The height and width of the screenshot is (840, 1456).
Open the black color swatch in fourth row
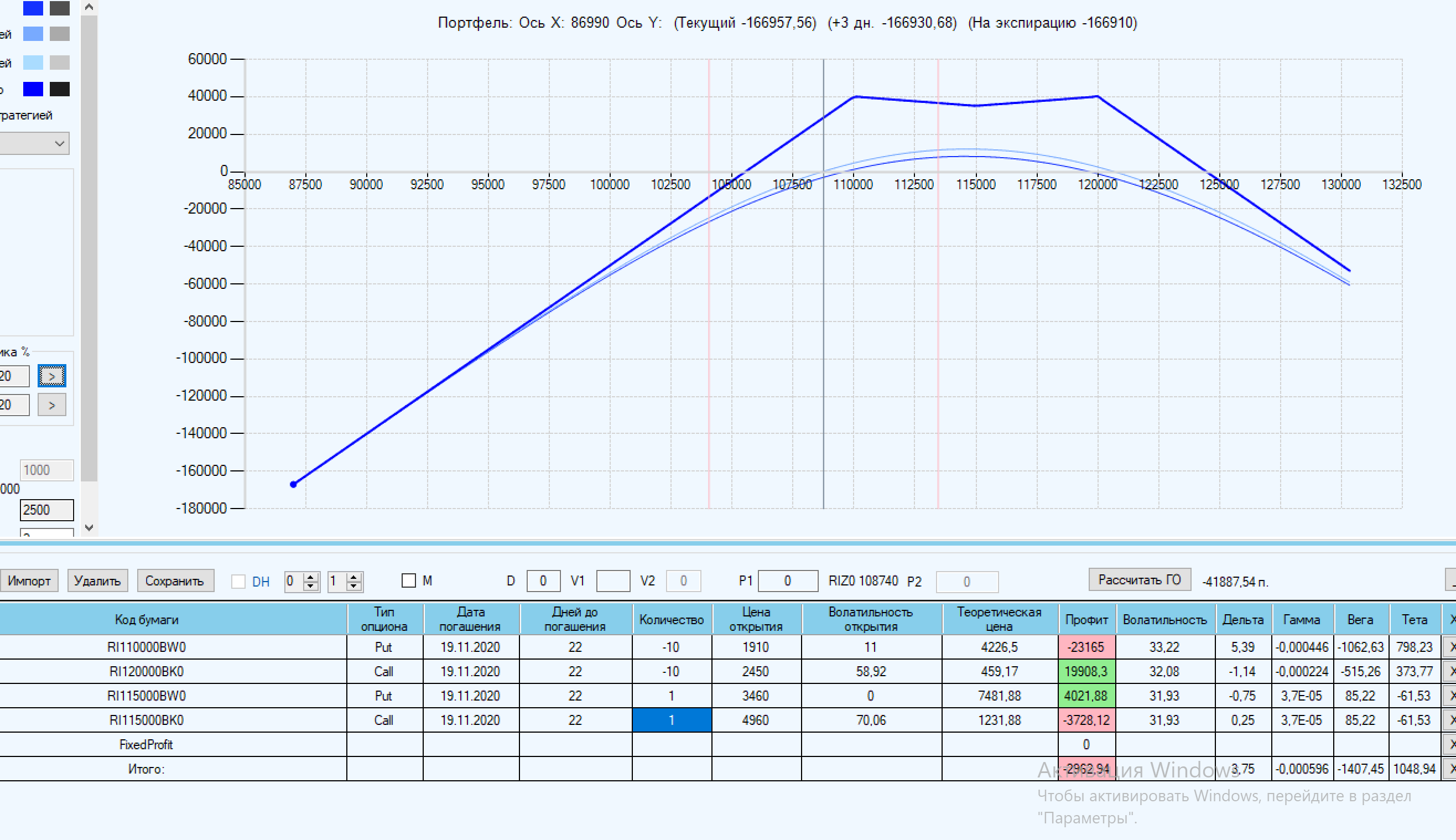tap(59, 89)
